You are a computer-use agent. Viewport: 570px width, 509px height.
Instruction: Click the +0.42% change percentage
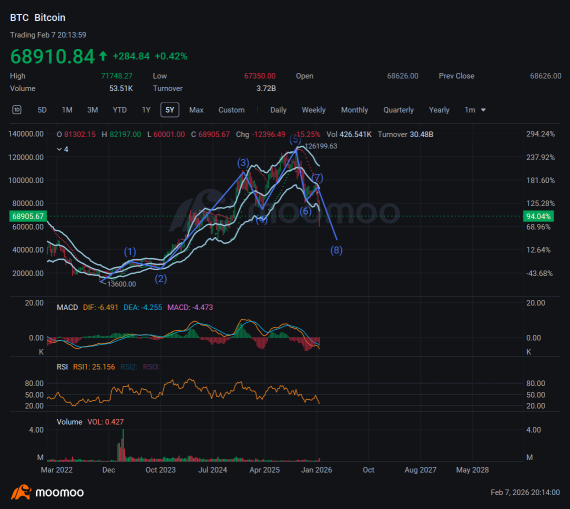point(171,56)
